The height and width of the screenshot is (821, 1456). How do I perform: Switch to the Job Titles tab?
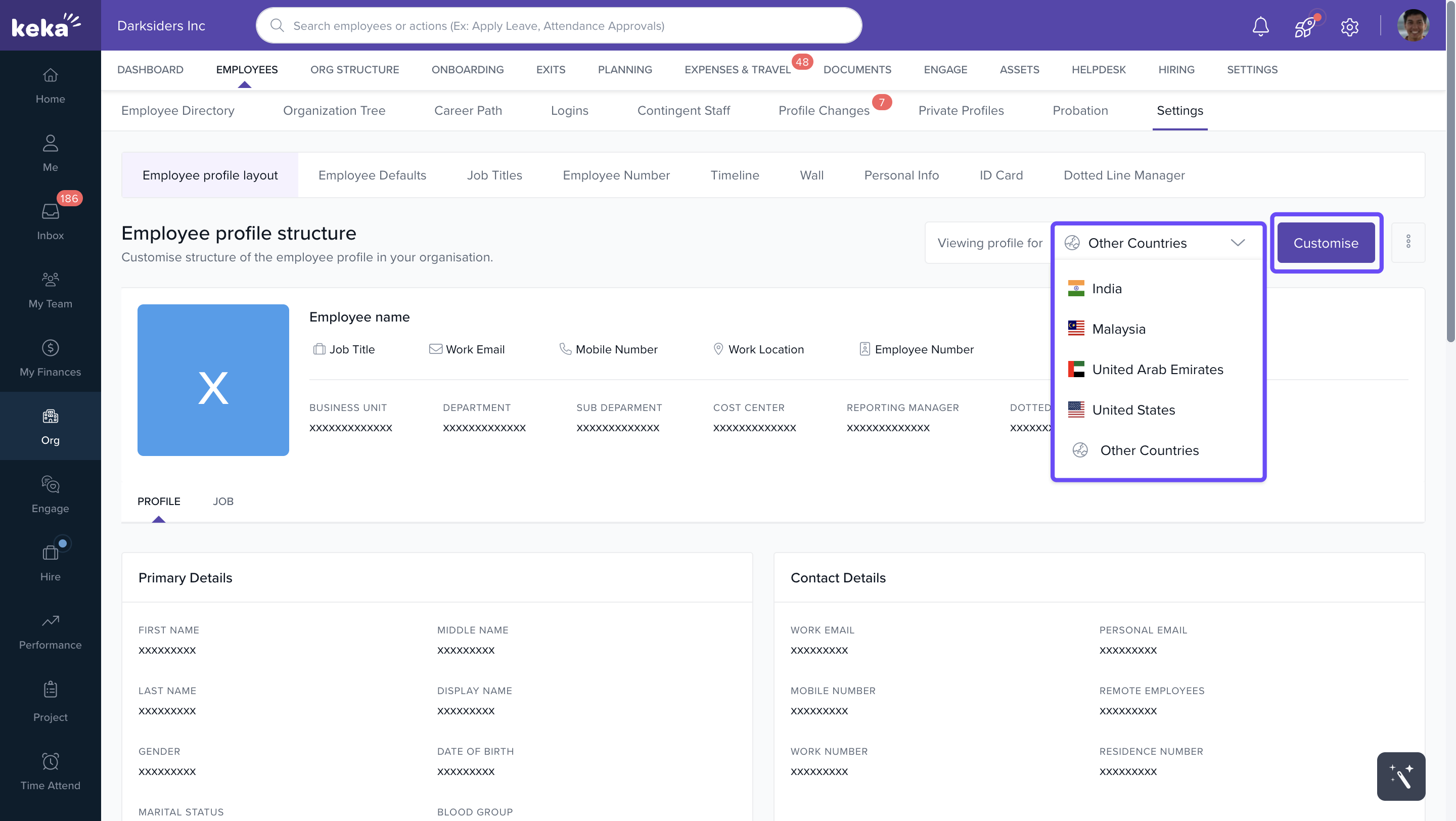(x=494, y=175)
